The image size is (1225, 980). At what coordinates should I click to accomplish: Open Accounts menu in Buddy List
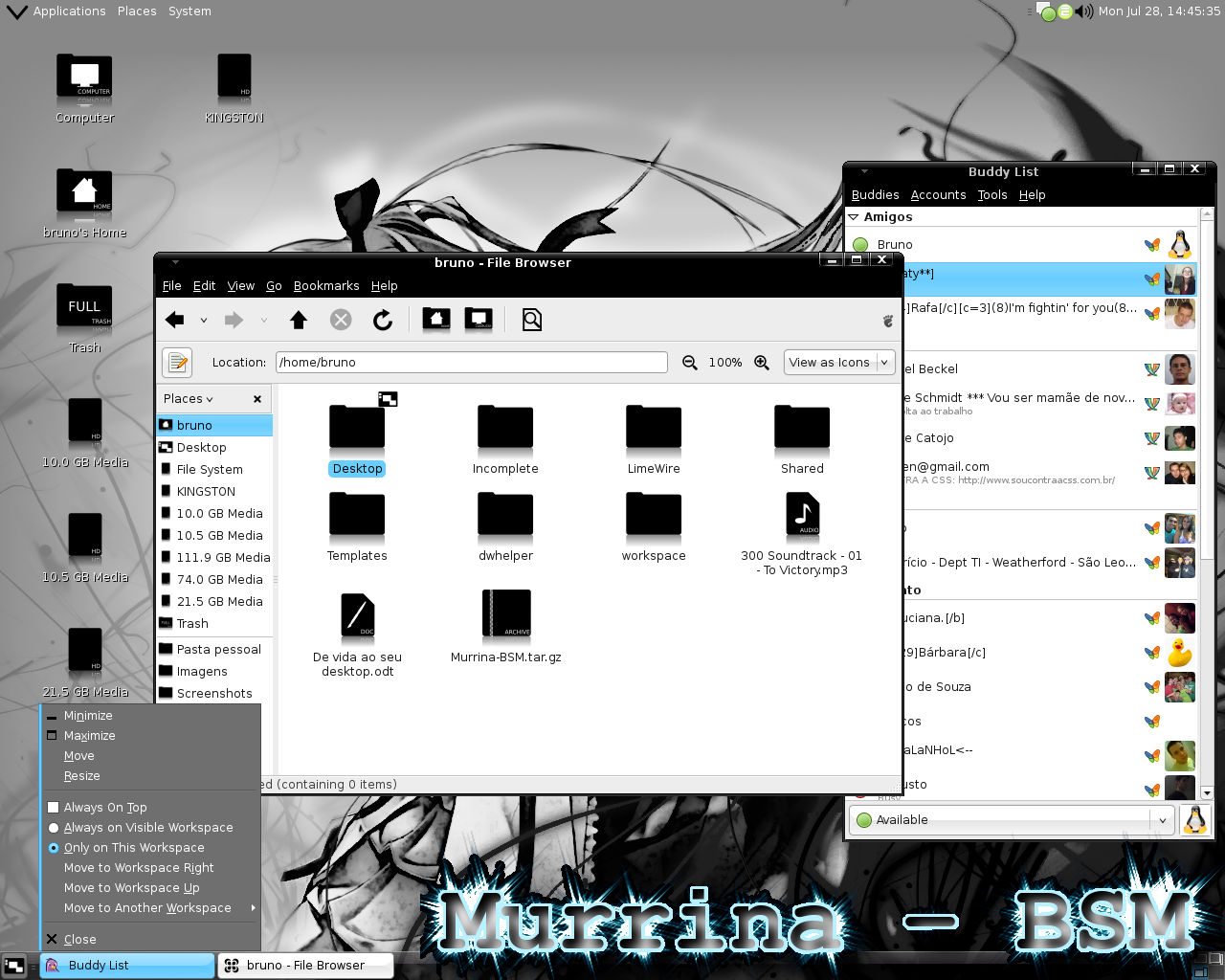click(939, 195)
